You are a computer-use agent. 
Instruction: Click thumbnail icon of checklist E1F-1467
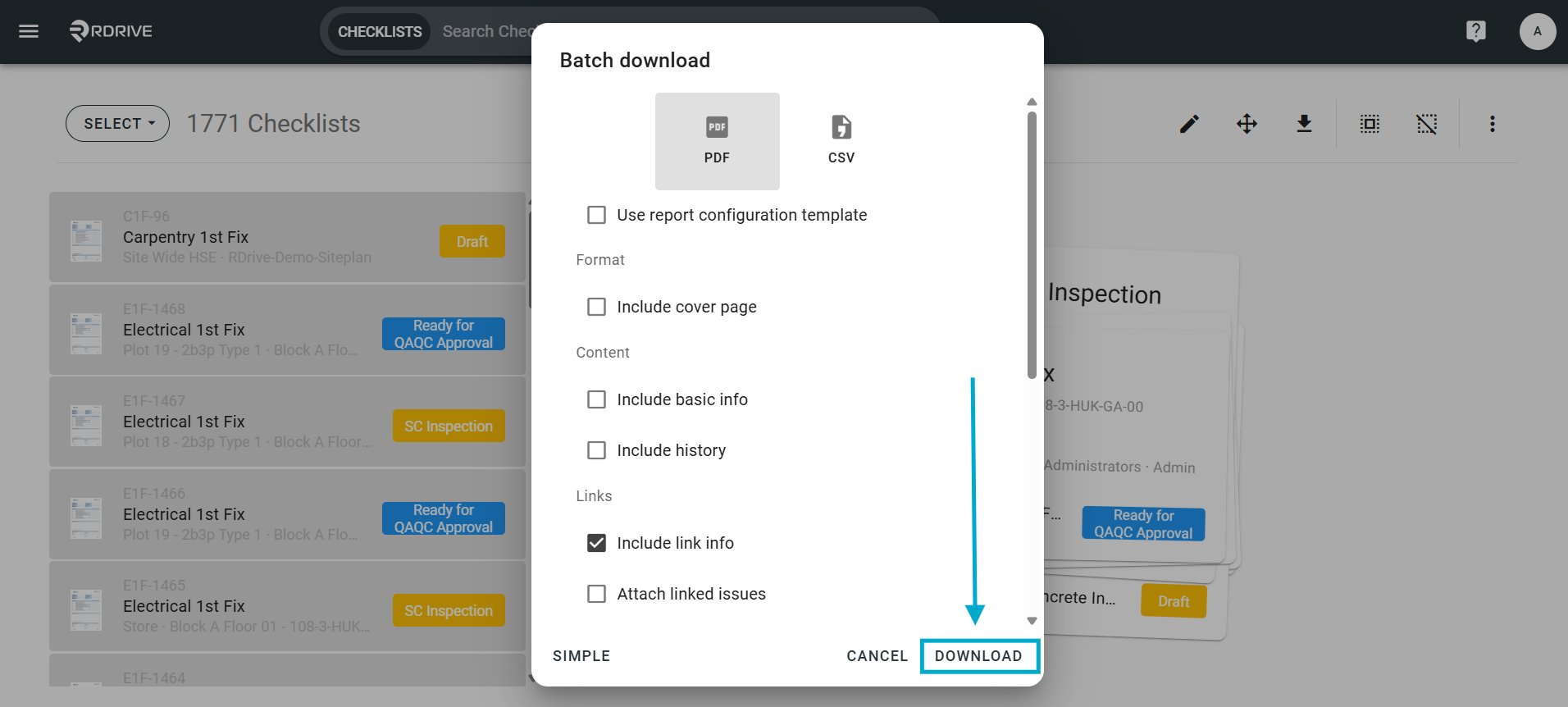[x=86, y=425]
